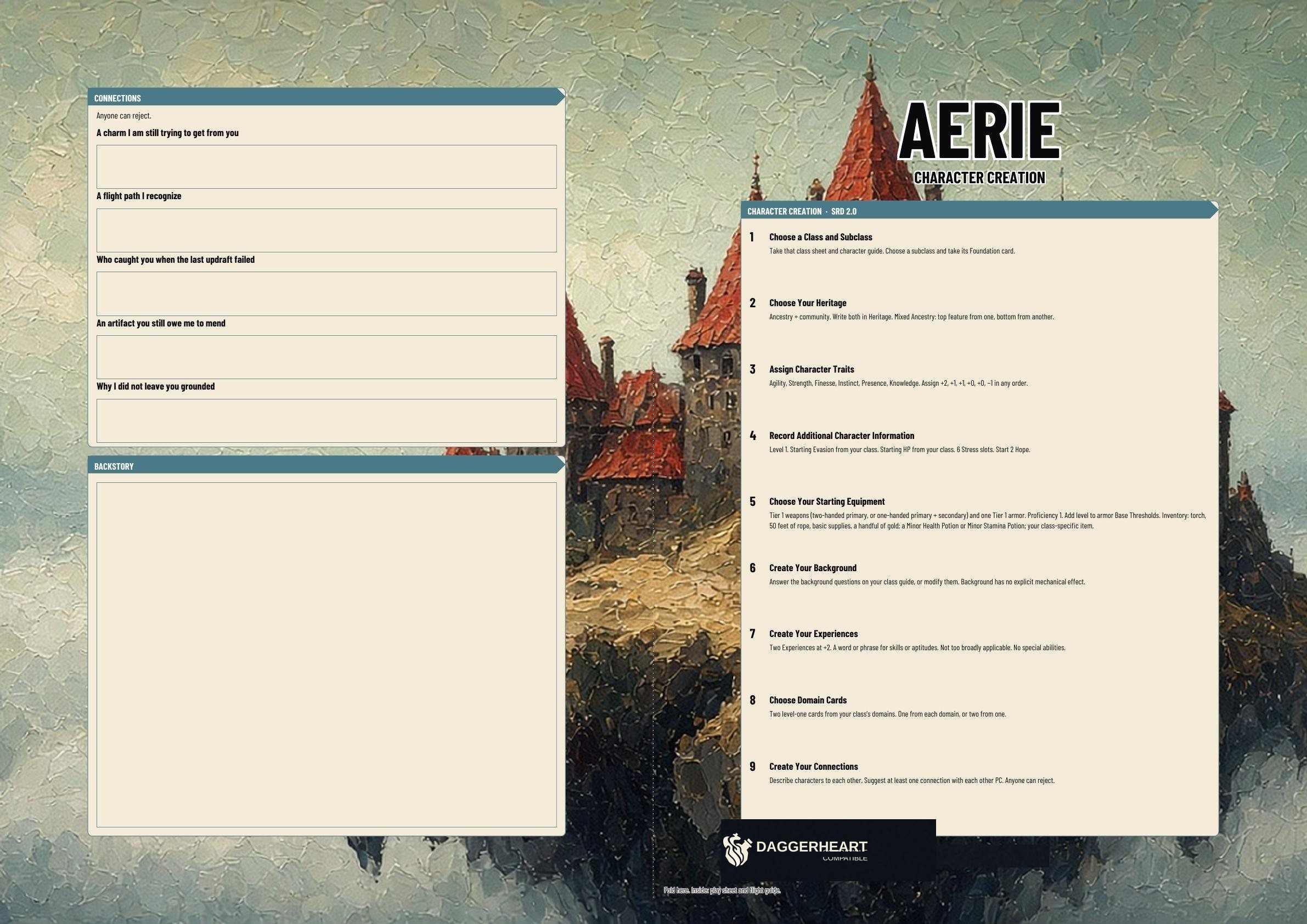The image size is (1307, 924).
Task: Click the 'Fold here' note at the bottom
Action: coord(722,890)
